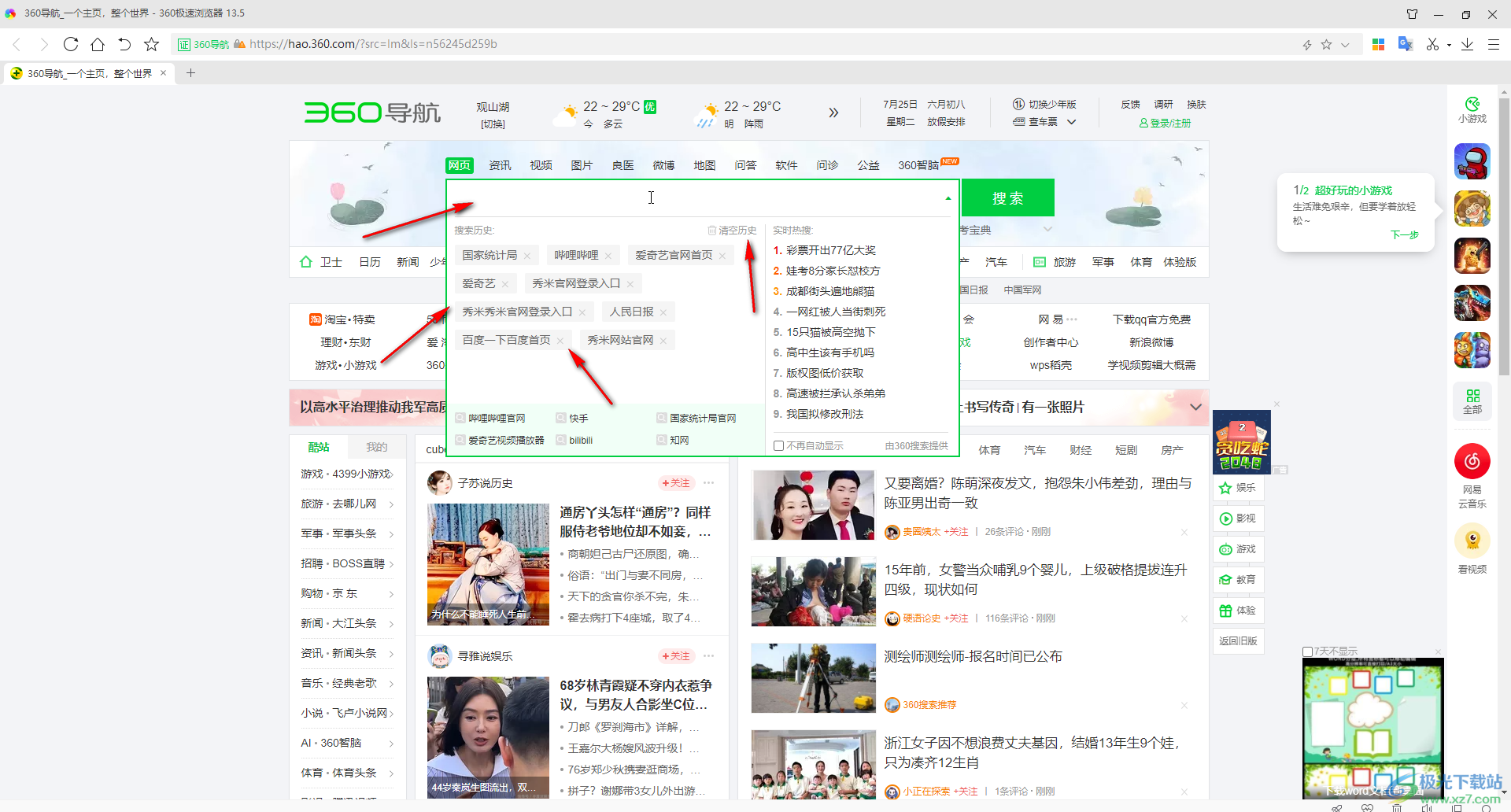Viewport: 1511px width, 812px height.
Task: Click the 小游戏 sidebar icon
Action: pos(1472,110)
